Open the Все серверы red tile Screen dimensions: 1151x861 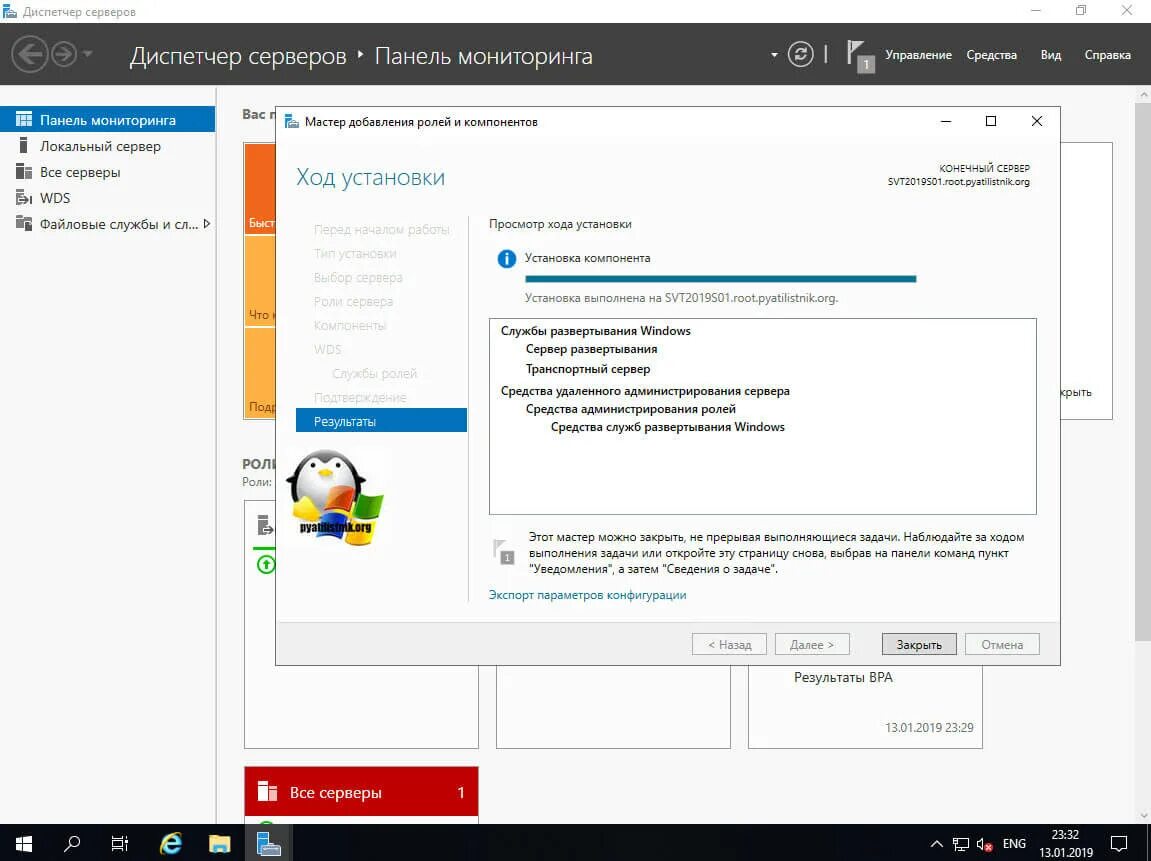tap(361, 792)
